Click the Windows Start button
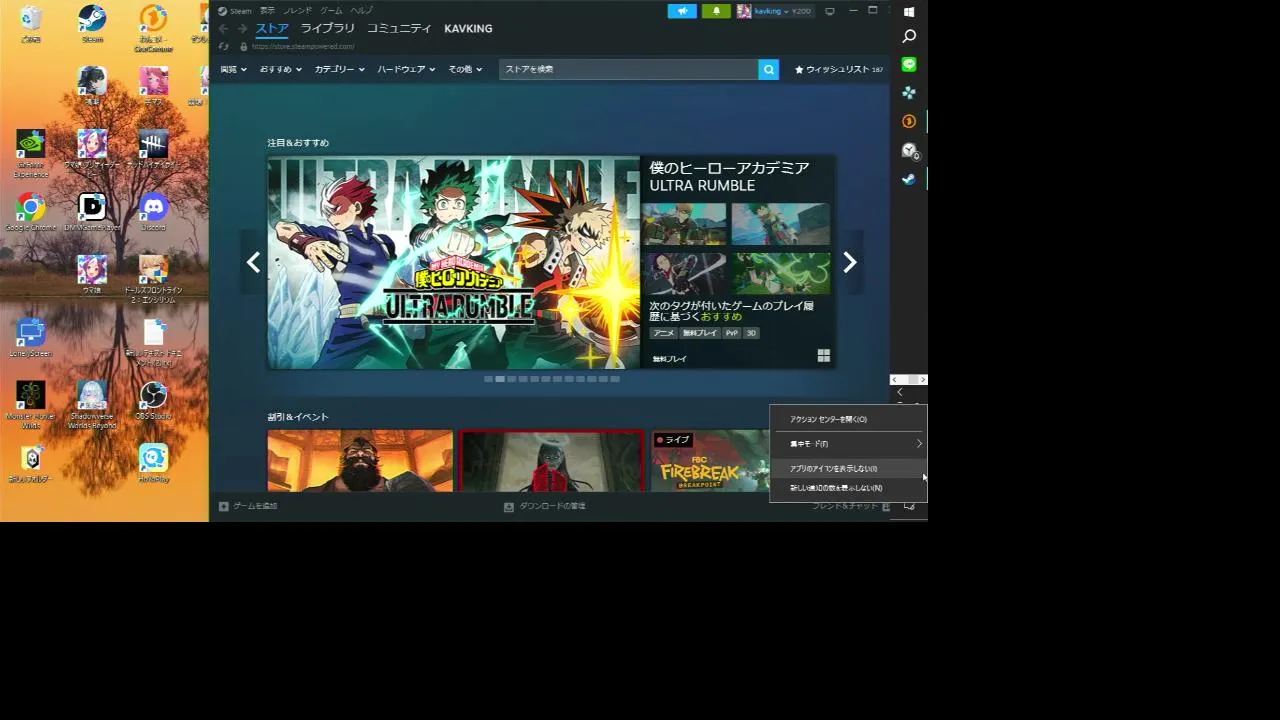 point(909,12)
